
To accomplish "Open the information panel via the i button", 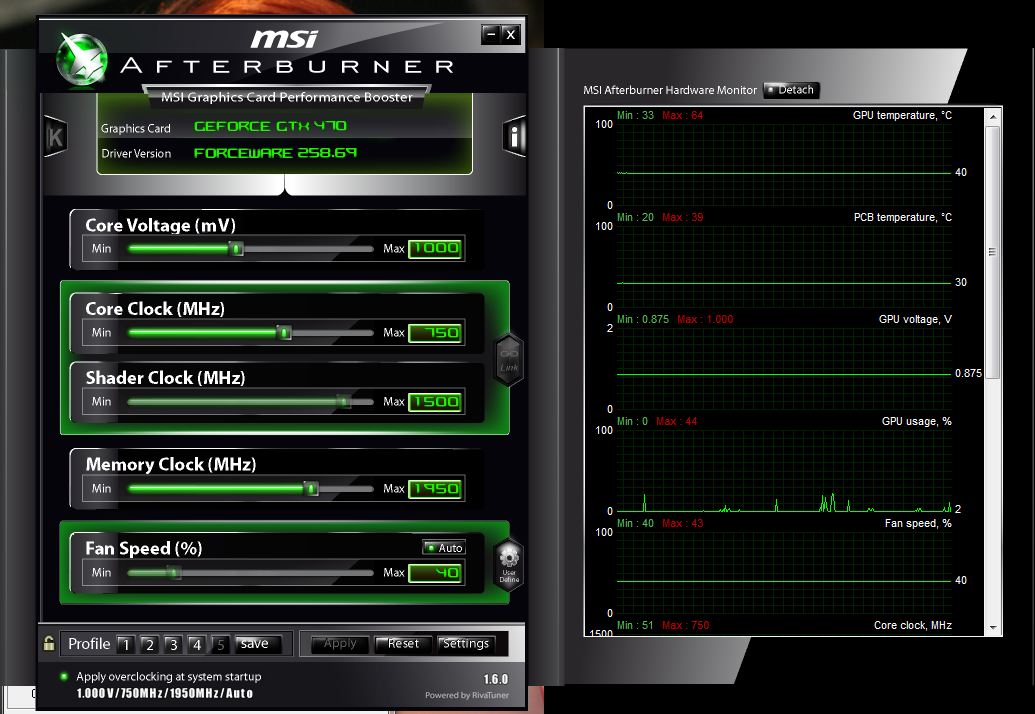I will (x=514, y=137).
